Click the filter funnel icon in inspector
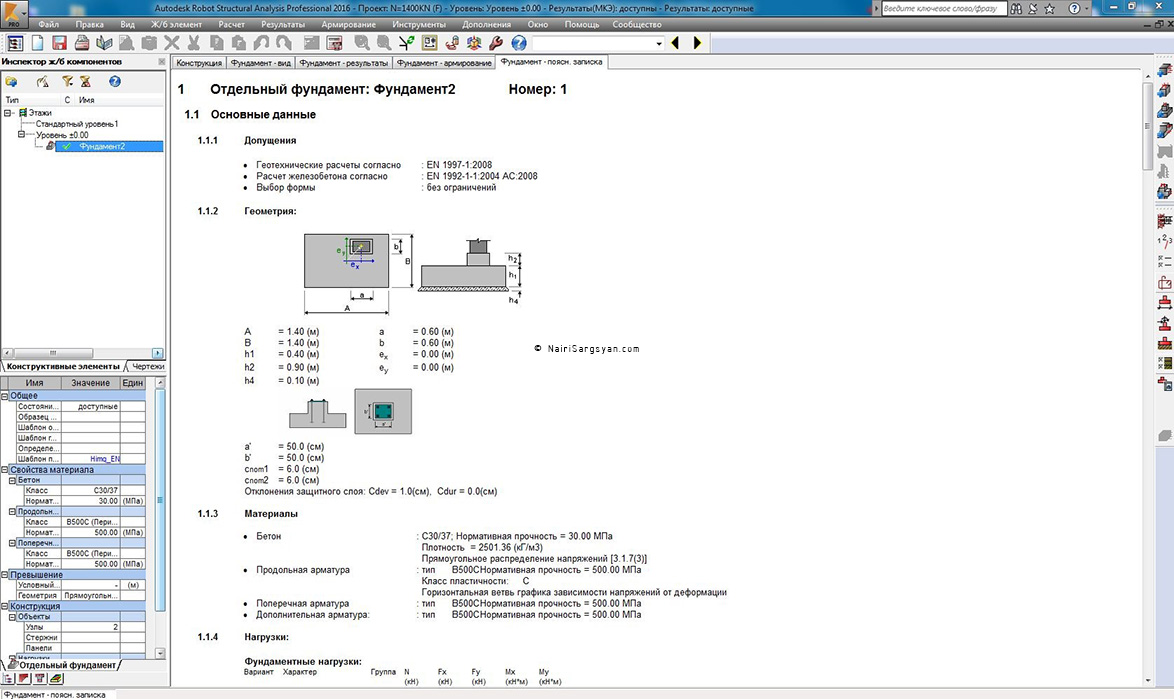 (67, 82)
